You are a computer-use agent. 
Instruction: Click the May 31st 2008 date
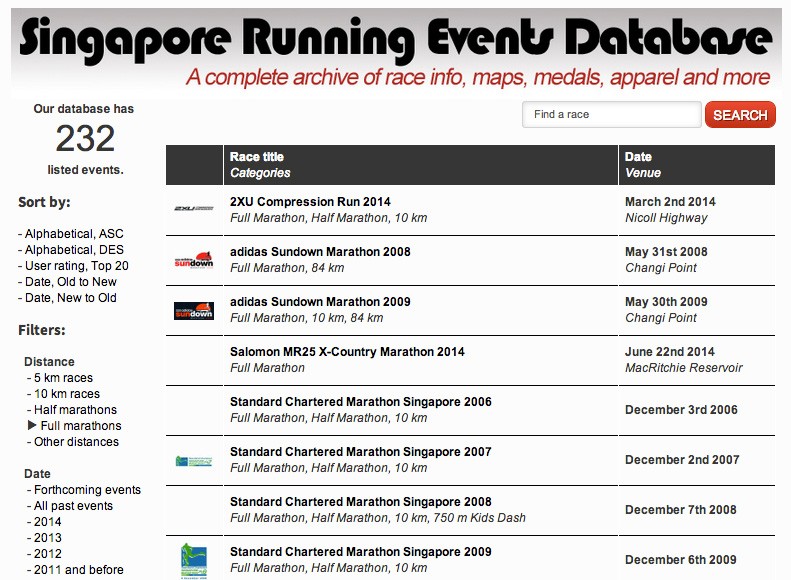click(666, 252)
